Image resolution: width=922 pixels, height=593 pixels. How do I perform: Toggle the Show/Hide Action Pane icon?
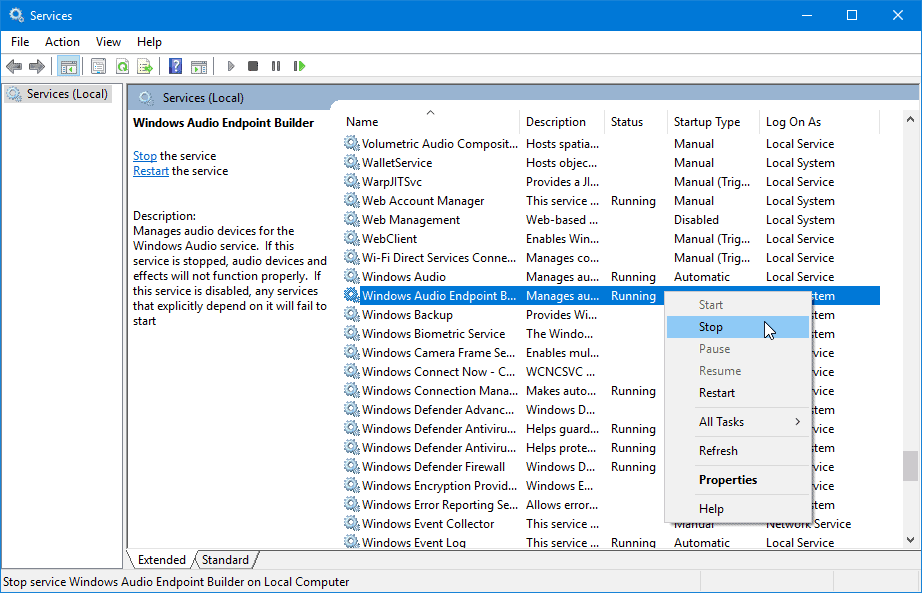pyautogui.click(x=199, y=66)
